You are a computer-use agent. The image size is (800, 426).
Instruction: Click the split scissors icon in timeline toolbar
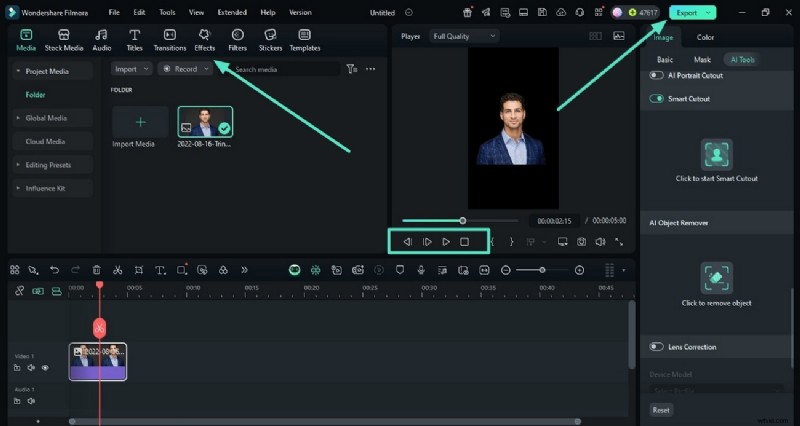(x=117, y=270)
